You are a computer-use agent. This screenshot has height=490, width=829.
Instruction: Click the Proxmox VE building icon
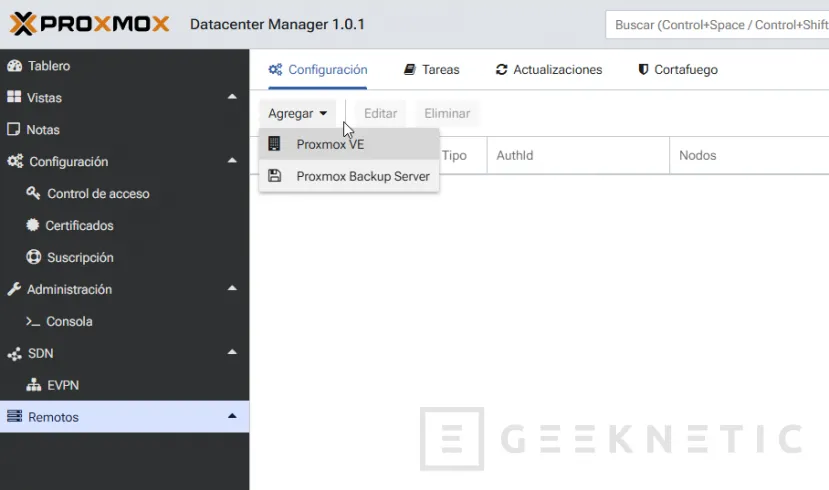pos(274,144)
